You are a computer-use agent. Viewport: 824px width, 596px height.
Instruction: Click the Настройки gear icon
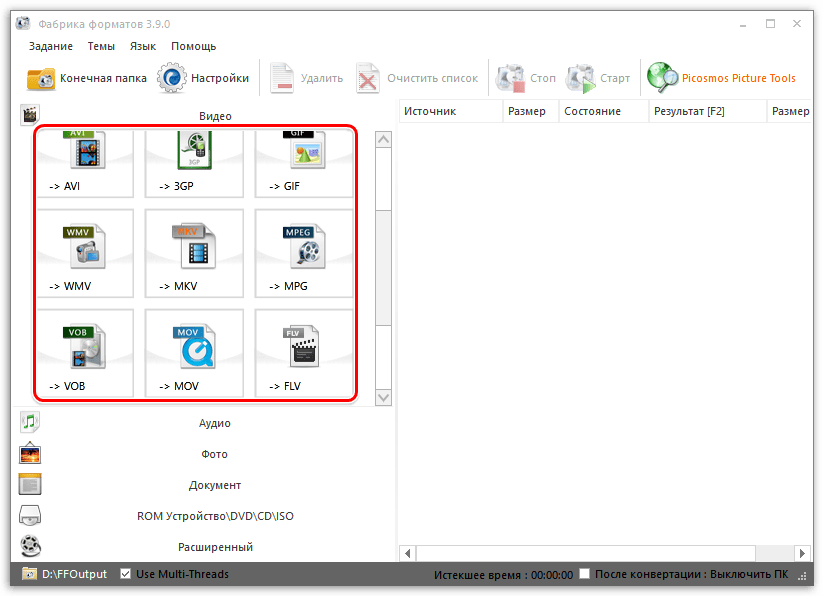171,78
